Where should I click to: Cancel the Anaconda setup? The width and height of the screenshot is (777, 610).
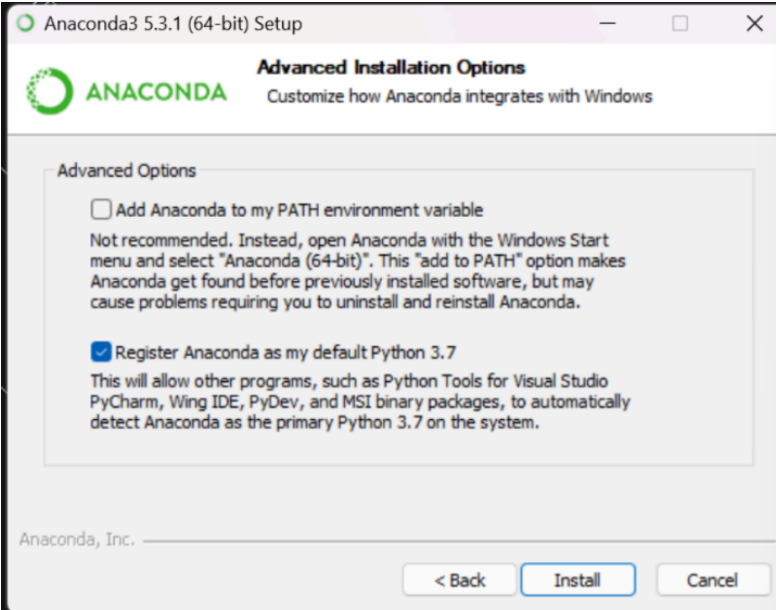pos(713,579)
